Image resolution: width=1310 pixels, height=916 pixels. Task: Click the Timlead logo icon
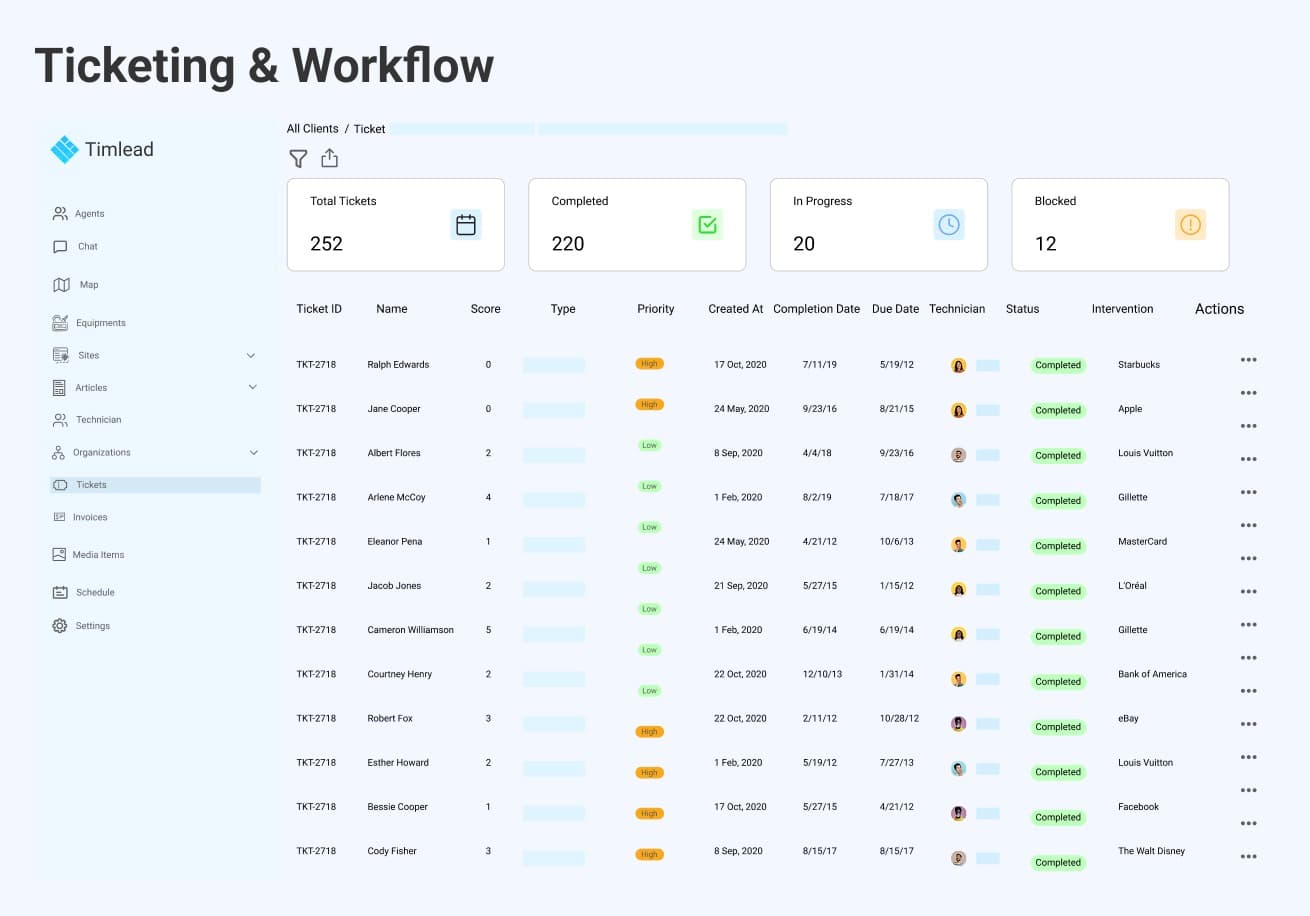64,148
